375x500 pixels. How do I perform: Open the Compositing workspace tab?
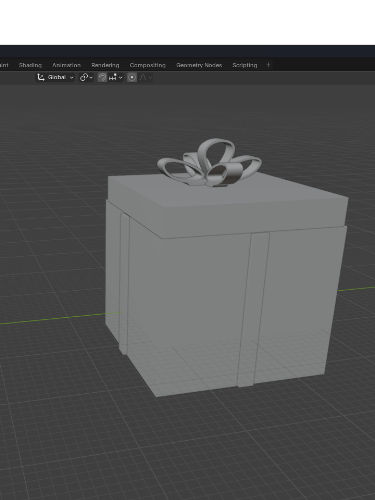coord(148,65)
